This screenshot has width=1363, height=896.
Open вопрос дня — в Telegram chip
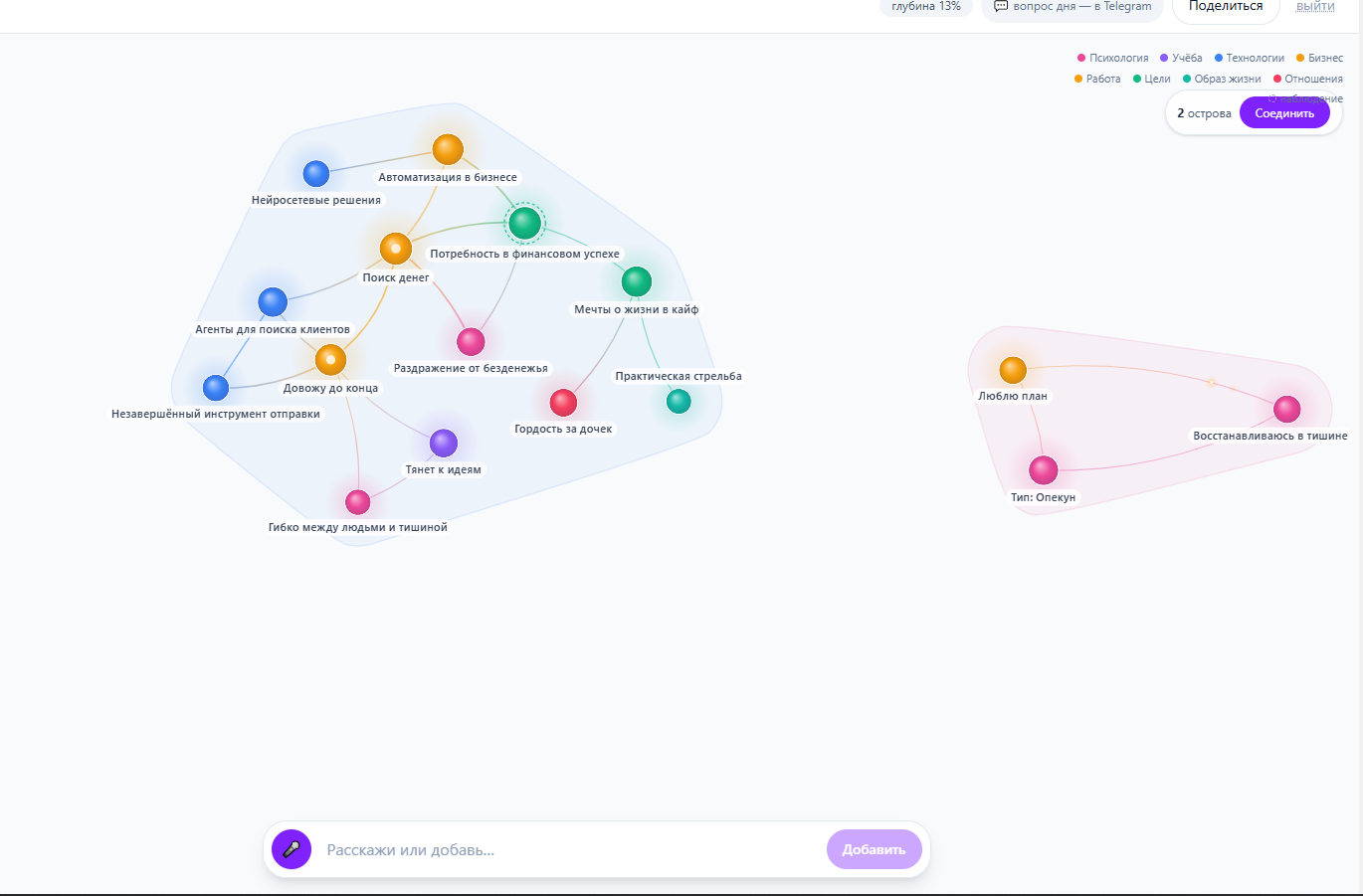pos(1072,7)
